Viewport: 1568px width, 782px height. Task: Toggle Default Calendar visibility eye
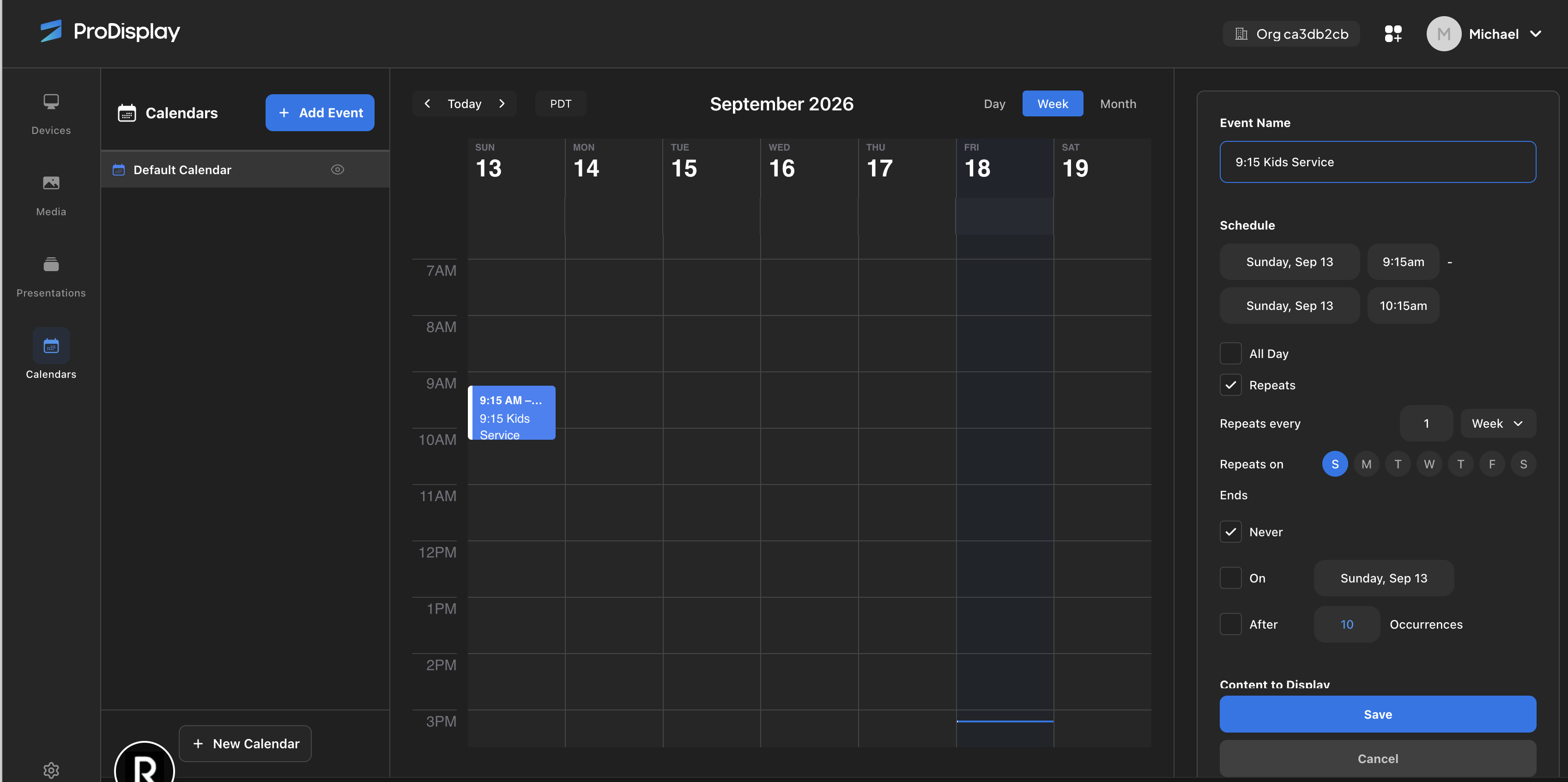(x=337, y=170)
